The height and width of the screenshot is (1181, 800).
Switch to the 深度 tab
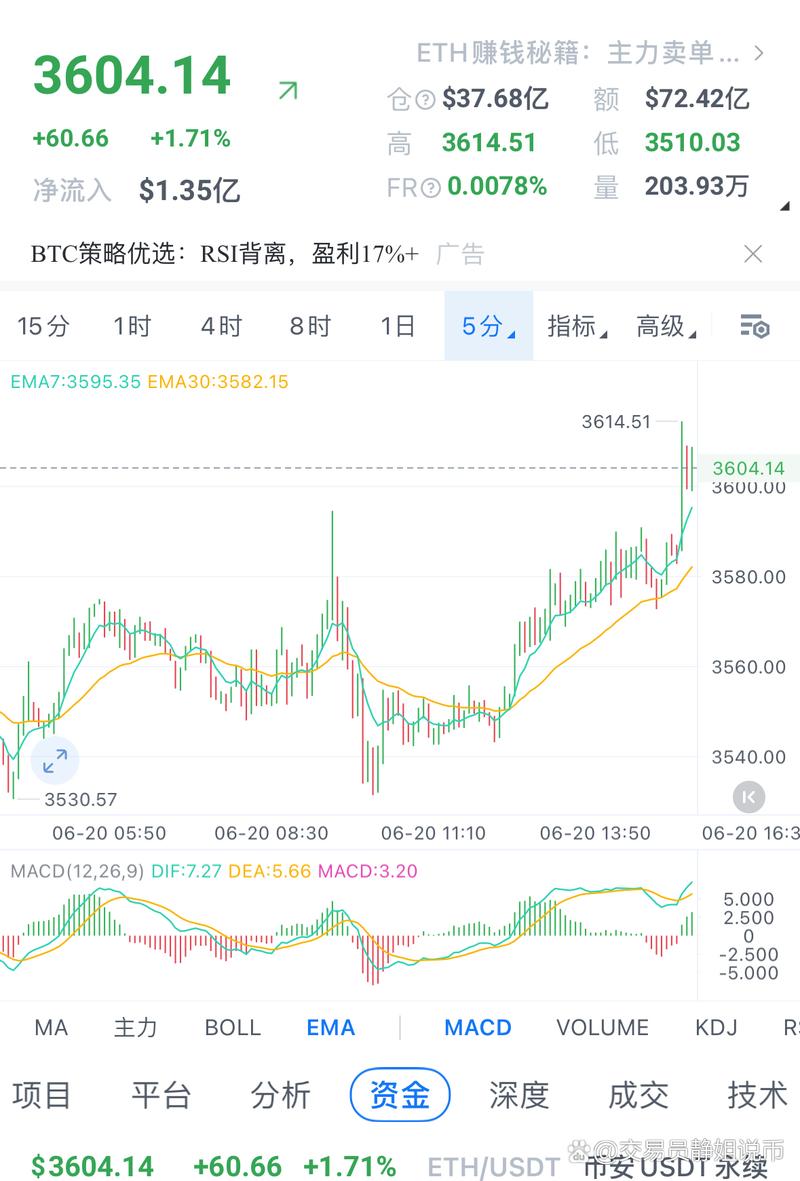pos(519,1094)
